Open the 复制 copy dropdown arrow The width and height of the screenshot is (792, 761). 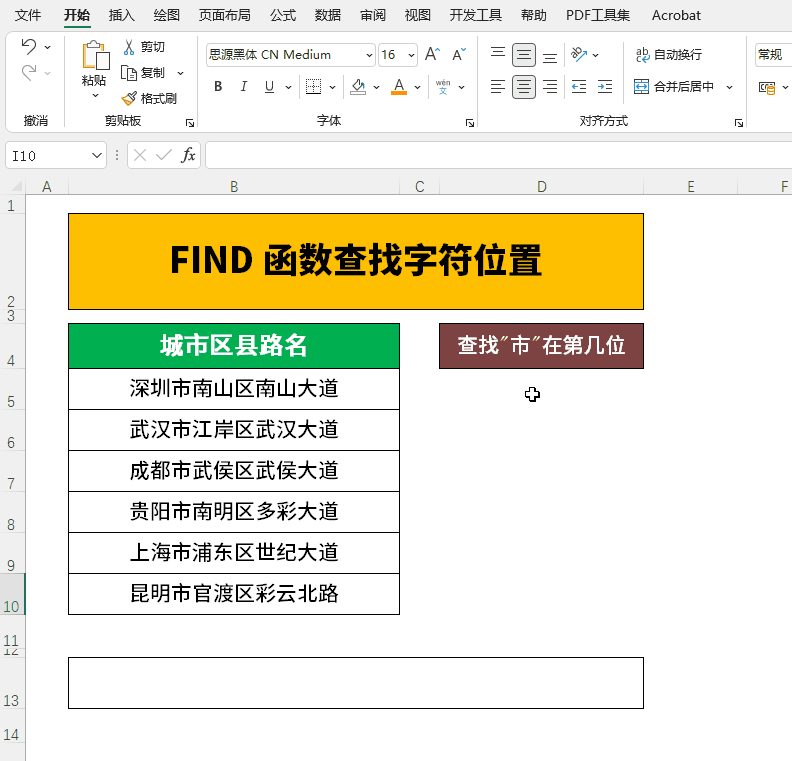click(x=180, y=73)
